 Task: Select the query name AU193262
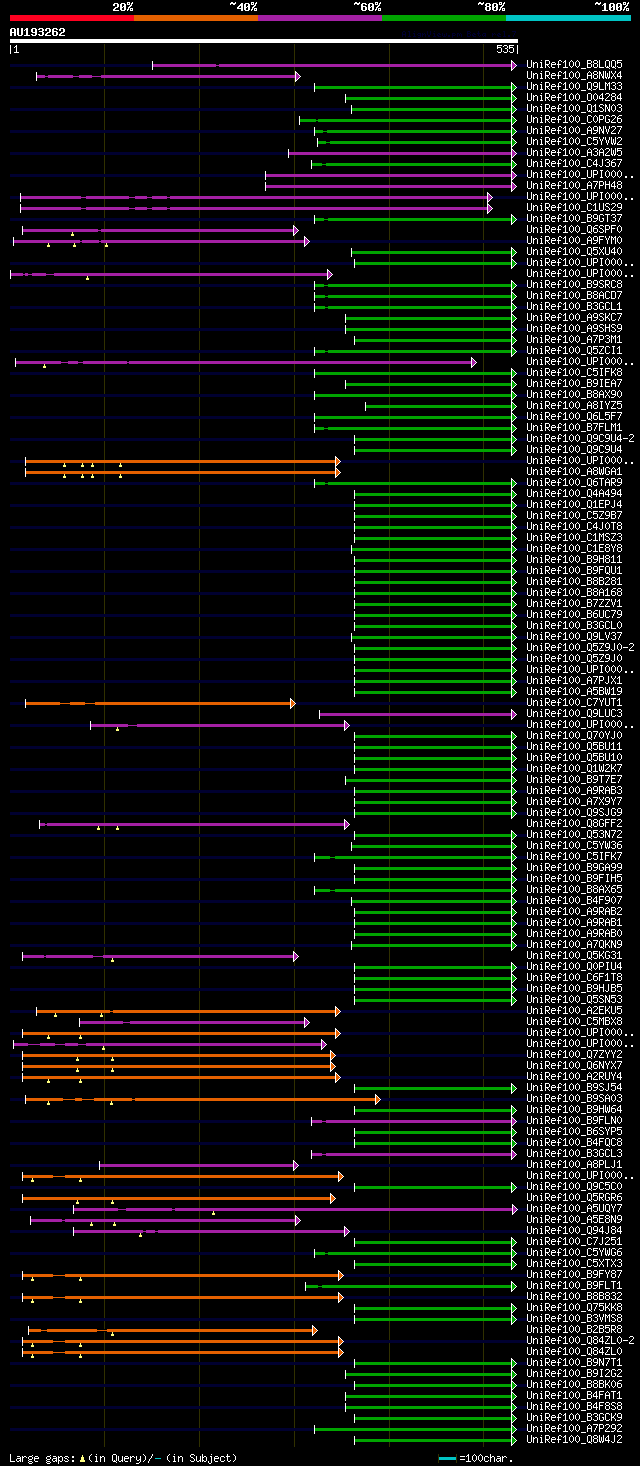pos(38,32)
